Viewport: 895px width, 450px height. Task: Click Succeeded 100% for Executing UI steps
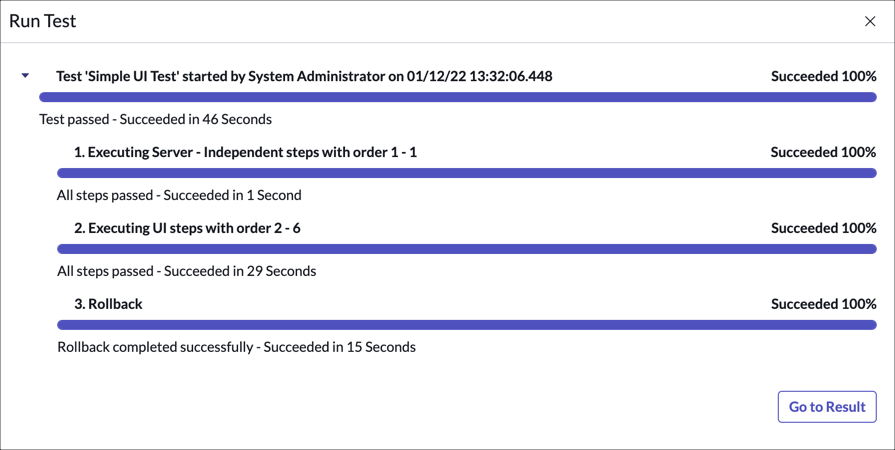(x=823, y=228)
